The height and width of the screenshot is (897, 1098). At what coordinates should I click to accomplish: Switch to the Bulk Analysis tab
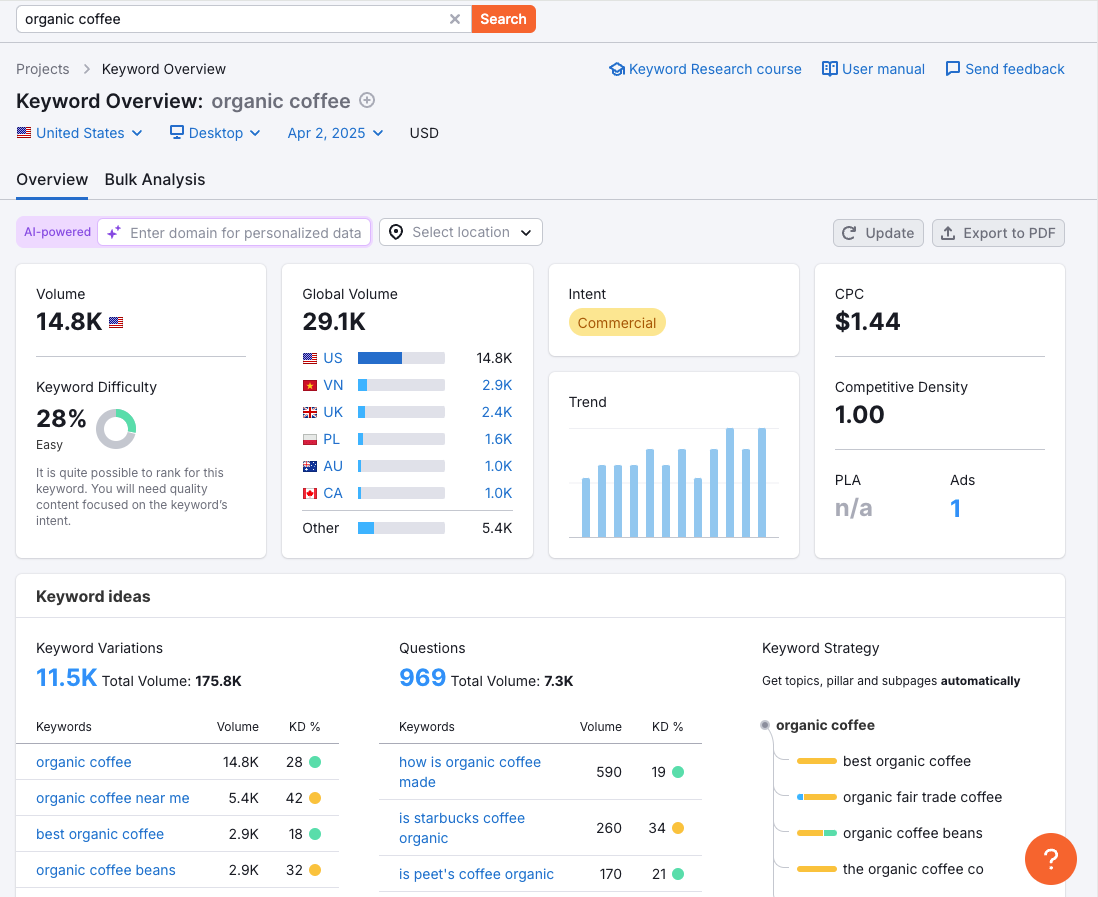(155, 180)
